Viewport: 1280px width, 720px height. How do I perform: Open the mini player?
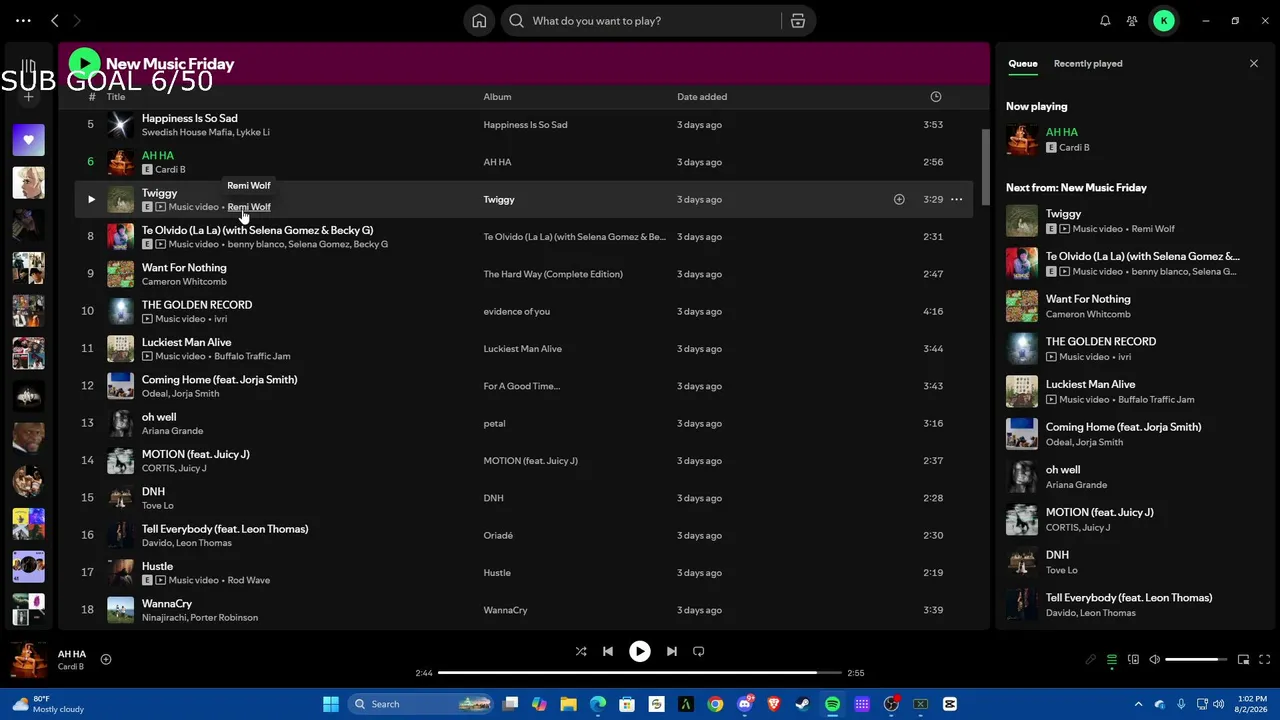pyautogui.click(x=1243, y=660)
